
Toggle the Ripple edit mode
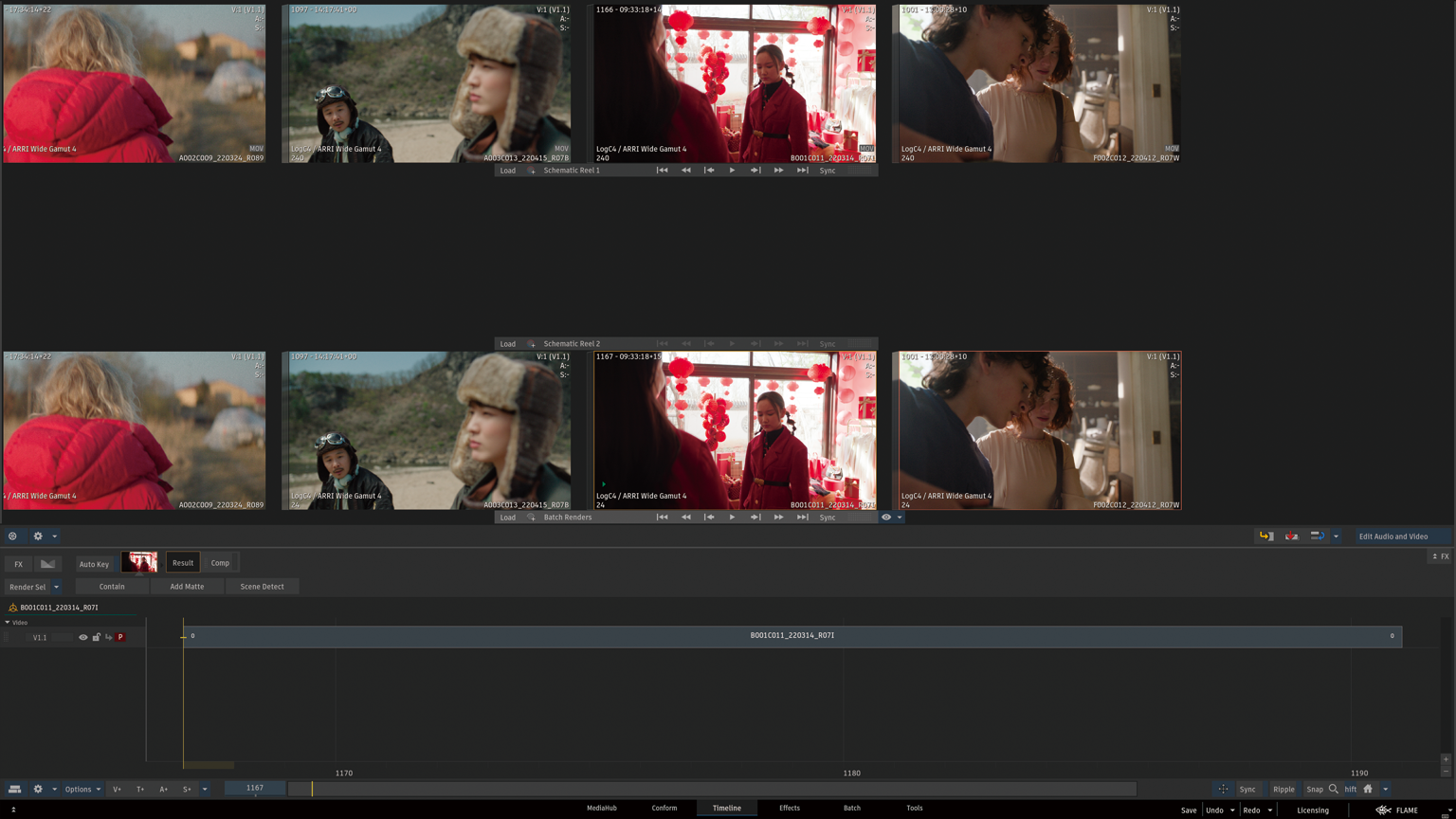[1283, 789]
